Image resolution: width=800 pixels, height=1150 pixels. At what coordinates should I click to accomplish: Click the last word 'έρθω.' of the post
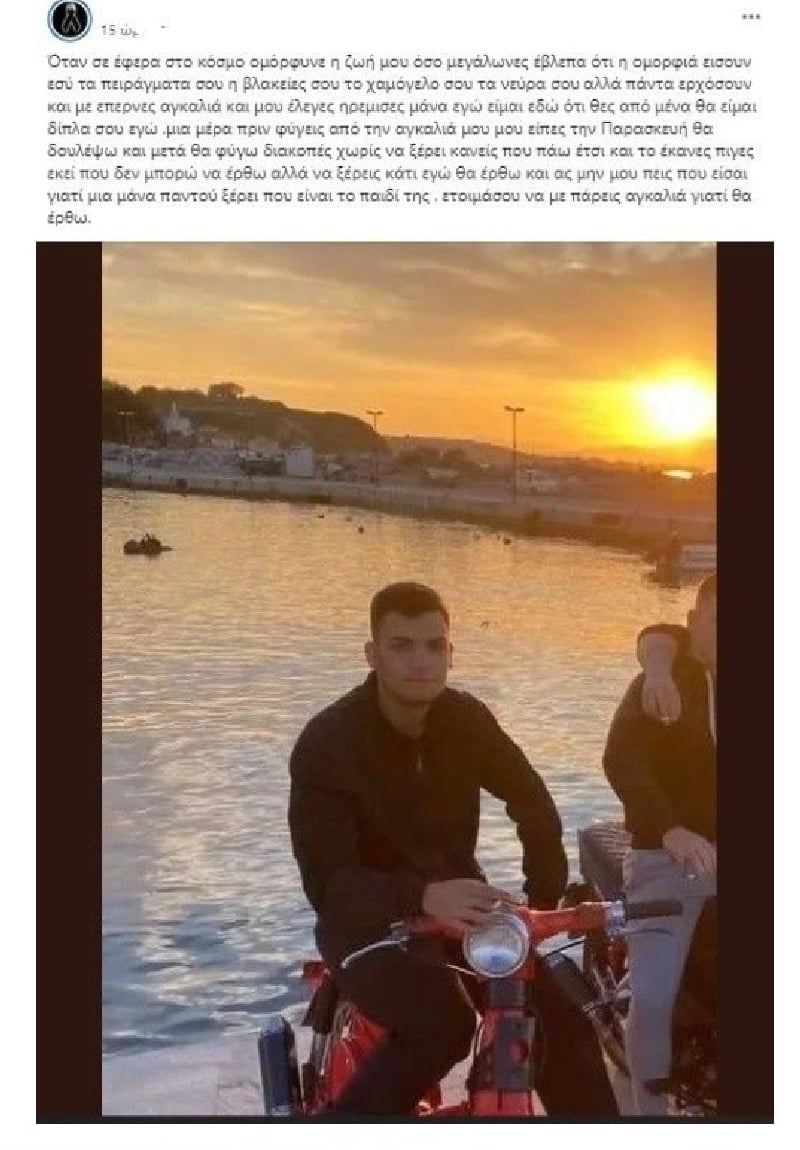pos(68,219)
